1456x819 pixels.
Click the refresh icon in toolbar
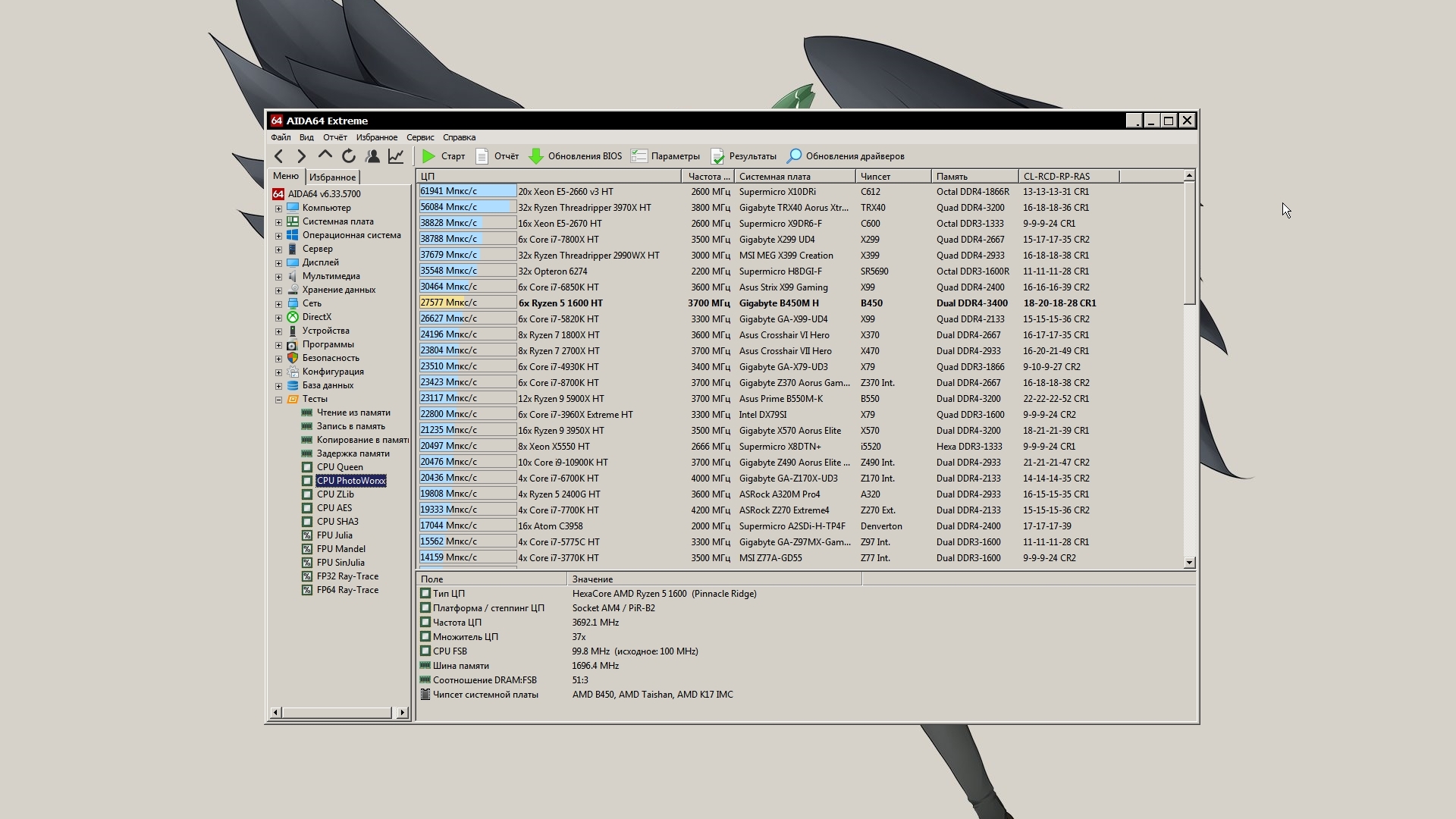coord(349,156)
